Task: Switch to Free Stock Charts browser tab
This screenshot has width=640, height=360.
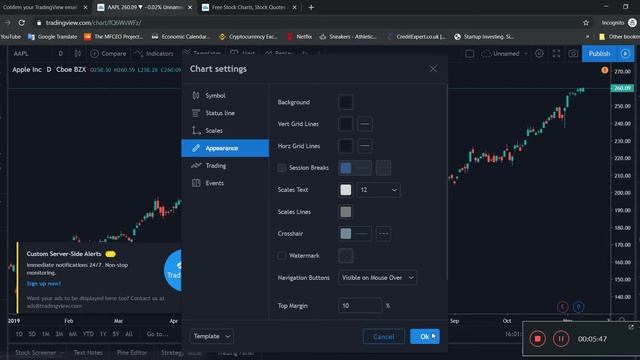Action: [249, 7]
